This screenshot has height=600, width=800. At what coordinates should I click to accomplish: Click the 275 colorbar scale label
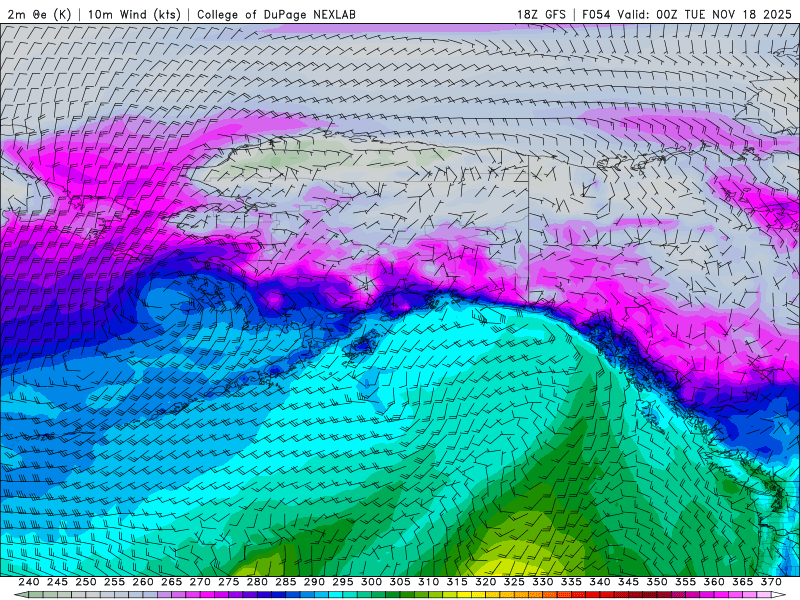pos(229,582)
